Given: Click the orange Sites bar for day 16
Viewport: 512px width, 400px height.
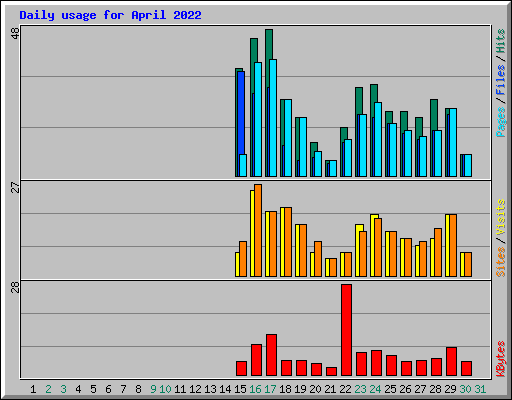Looking at the screenshot, I should (x=258, y=230).
